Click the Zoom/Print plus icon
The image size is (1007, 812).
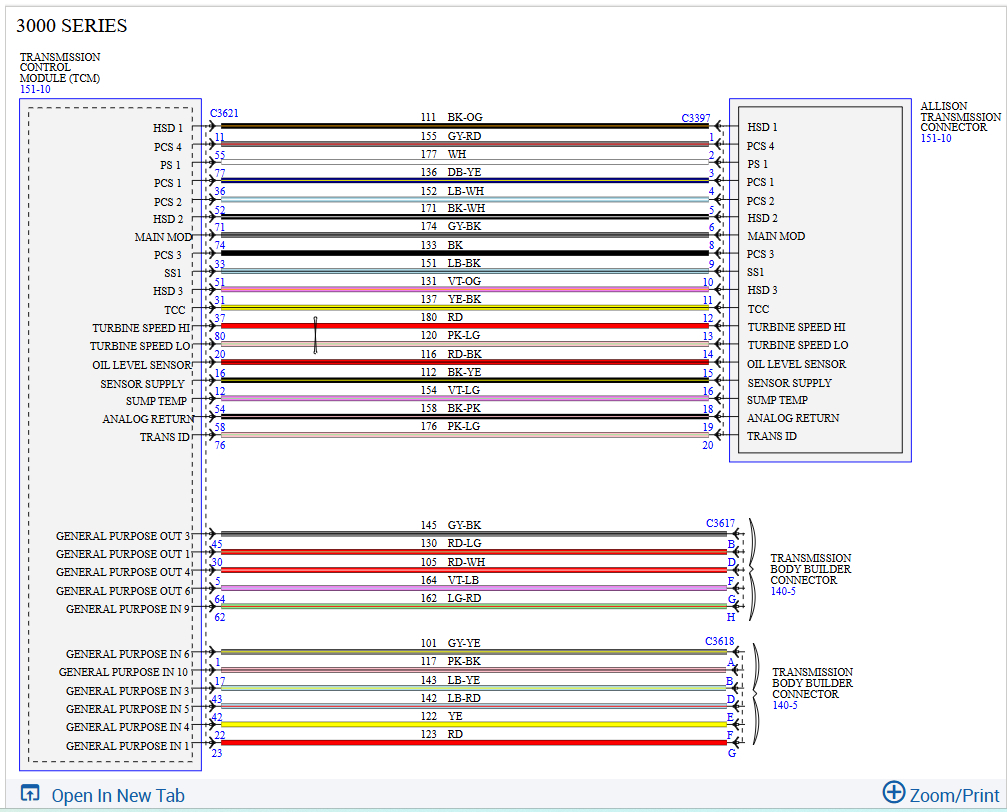pos(893,792)
